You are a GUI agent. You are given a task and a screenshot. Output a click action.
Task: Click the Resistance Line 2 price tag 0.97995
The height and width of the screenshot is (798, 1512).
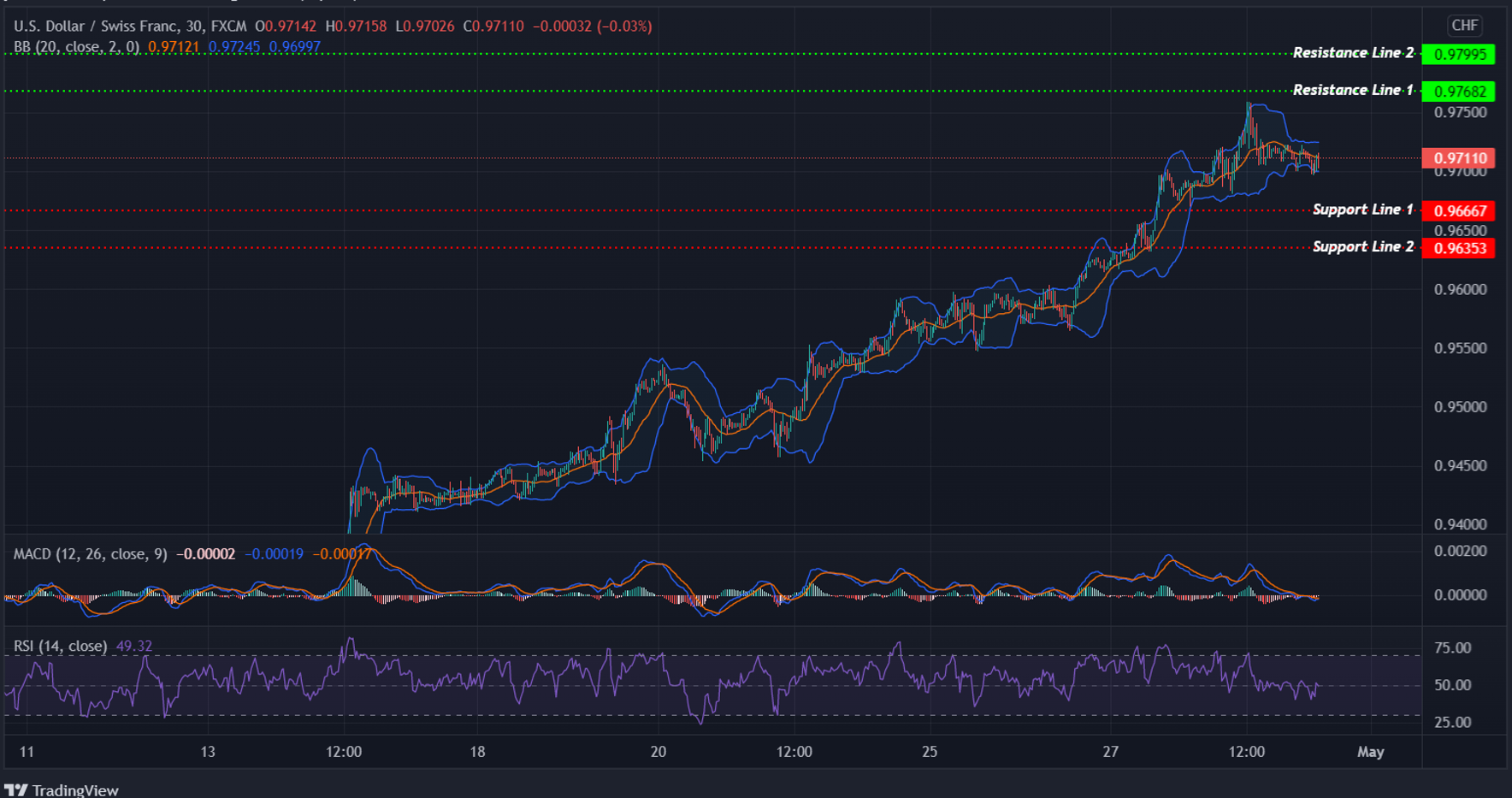tap(1460, 54)
